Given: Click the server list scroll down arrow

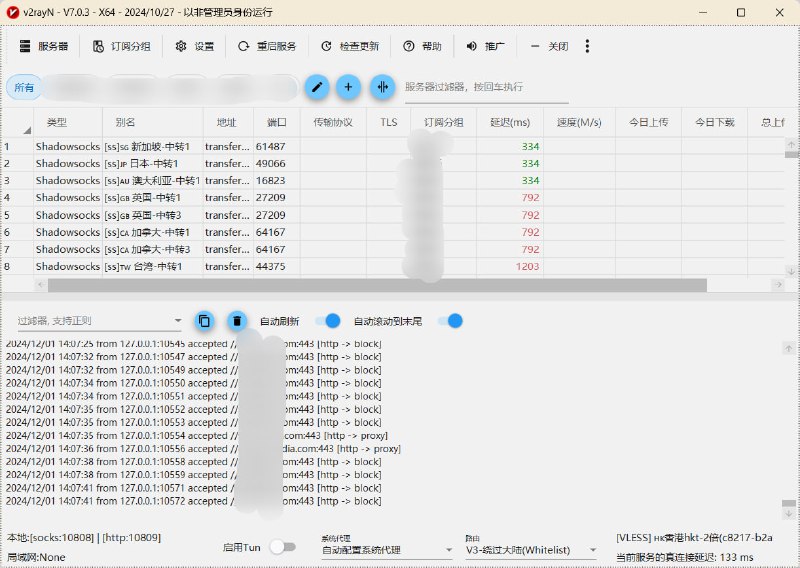Looking at the screenshot, I should click(791, 271).
